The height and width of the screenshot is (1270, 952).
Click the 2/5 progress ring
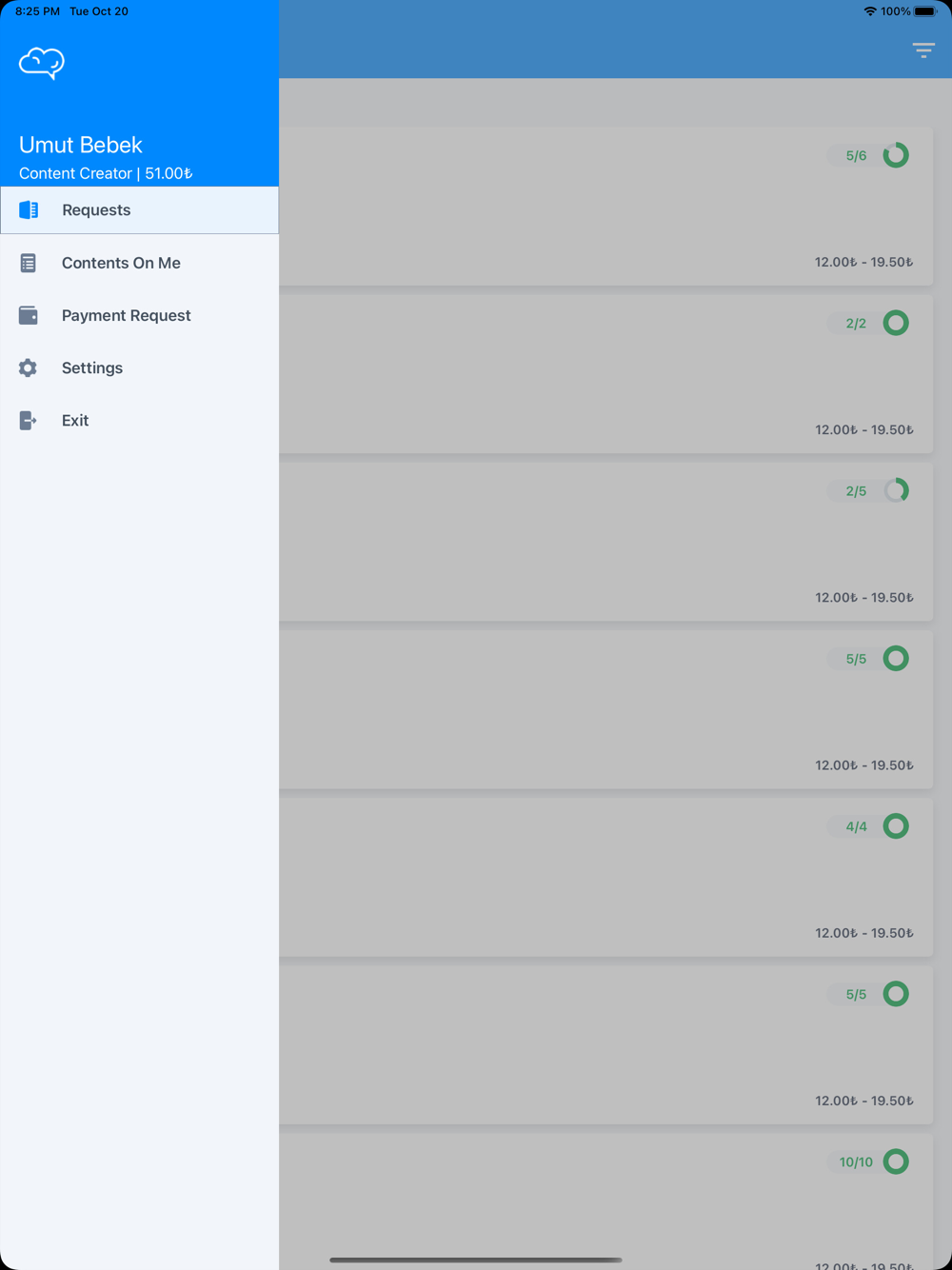coord(896,490)
